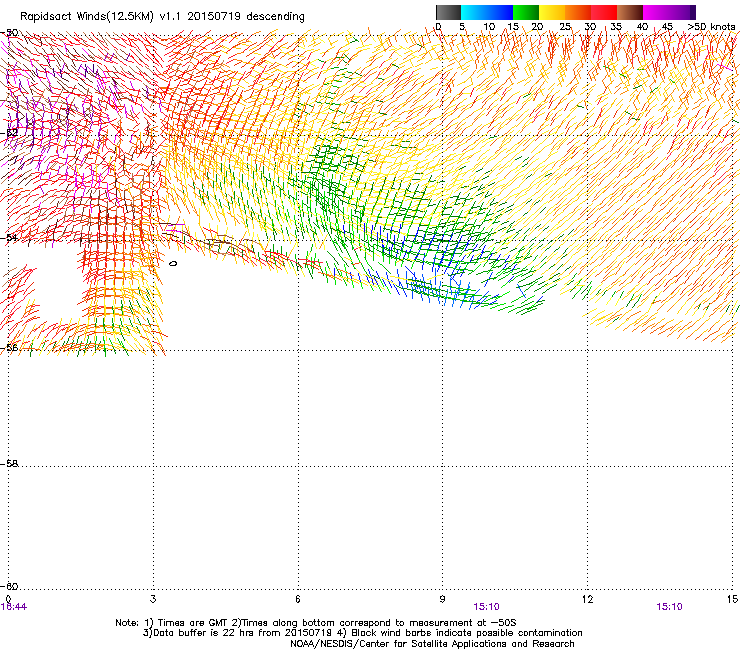Pick the orange 25–30 knots legend segment

[x=578, y=12]
